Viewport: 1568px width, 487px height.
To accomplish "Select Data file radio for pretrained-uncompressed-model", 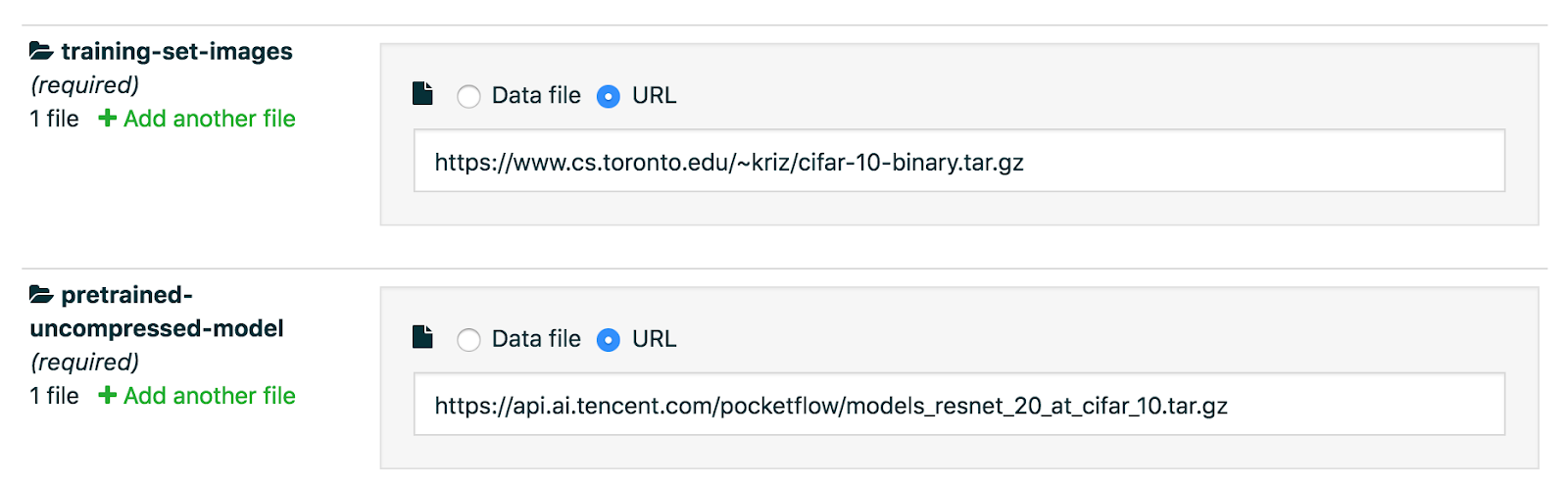I will tap(468, 339).
